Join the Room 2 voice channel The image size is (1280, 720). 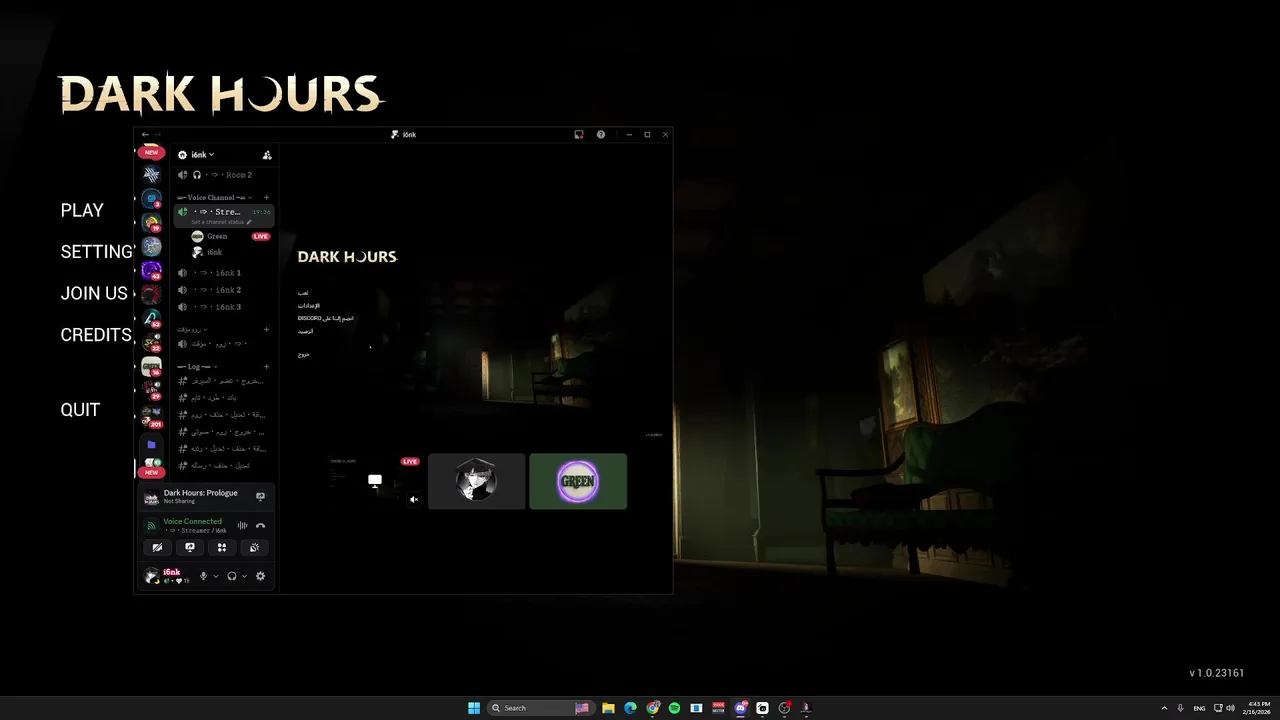(223, 175)
